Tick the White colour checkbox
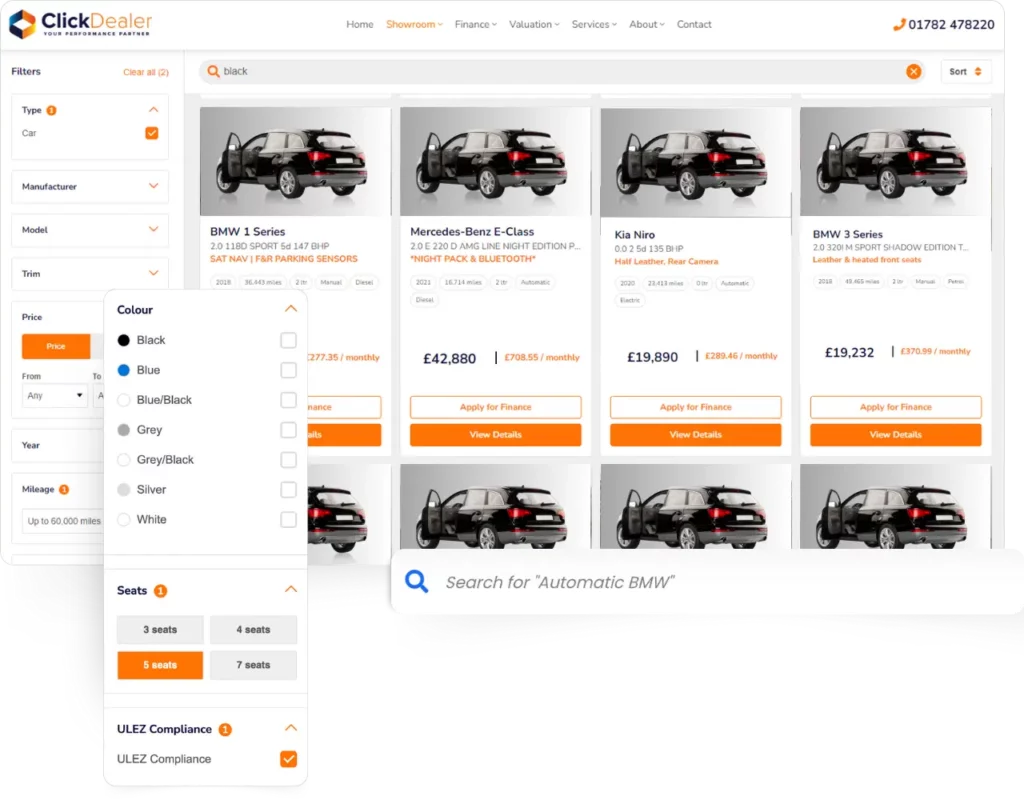The image size is (1024, 800). pyautogui.click(x=288, y=520)
